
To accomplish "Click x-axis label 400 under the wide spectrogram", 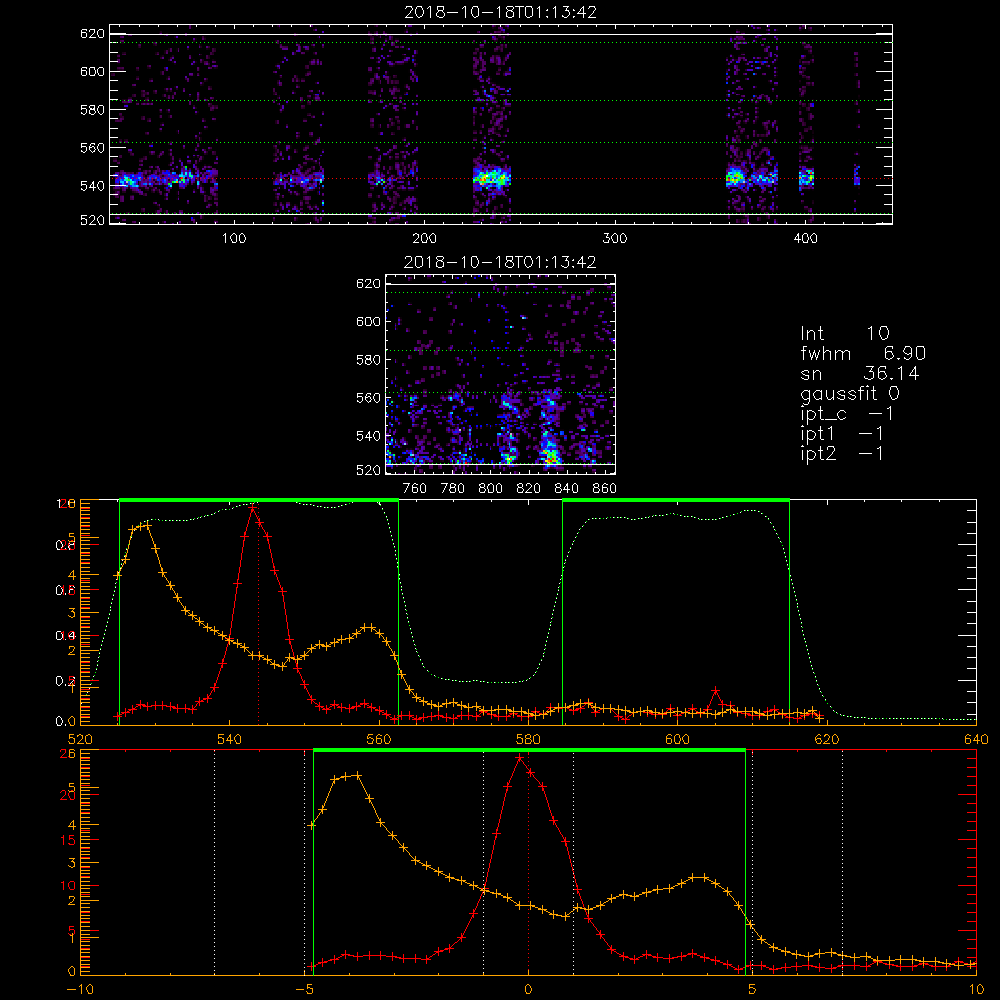I will tap(805, 239).
